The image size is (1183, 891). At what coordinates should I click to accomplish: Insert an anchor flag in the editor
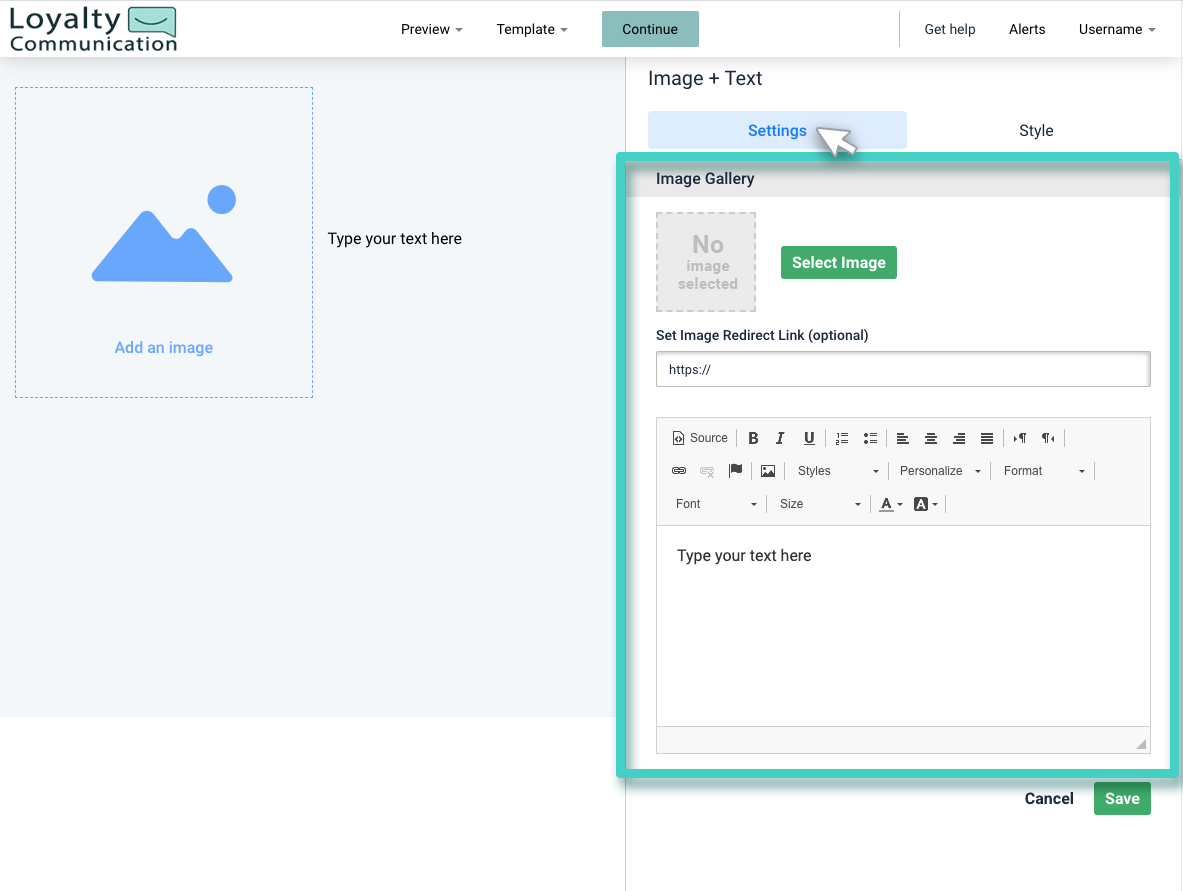(736, 470)
